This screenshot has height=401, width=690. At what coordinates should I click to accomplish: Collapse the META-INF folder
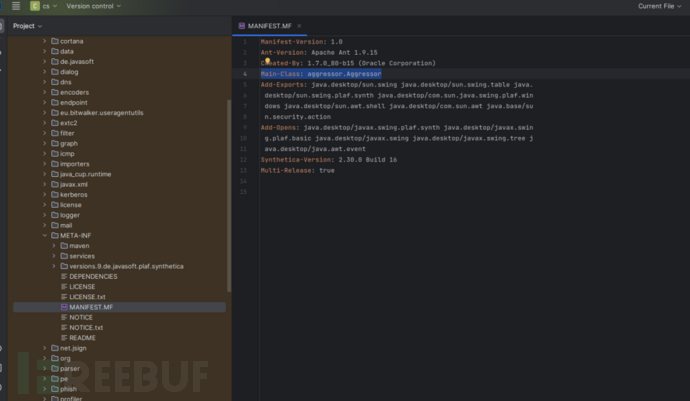point(44,235)
